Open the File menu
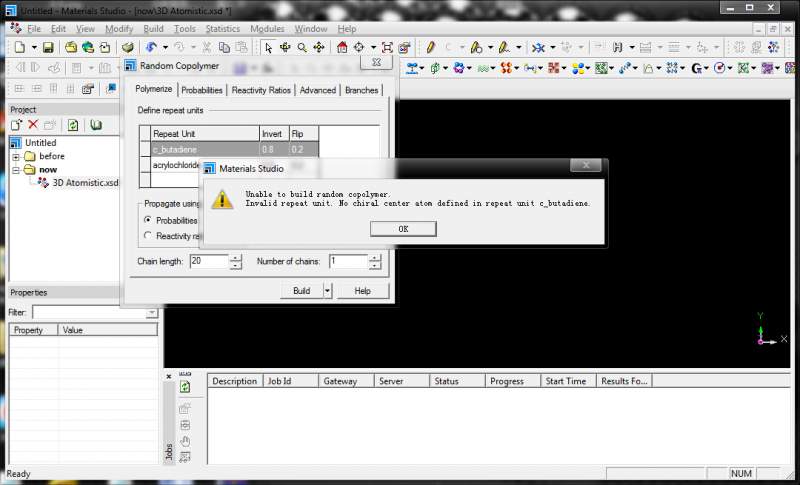The height and width of the screenshot is (485, 800). point(34,29)
